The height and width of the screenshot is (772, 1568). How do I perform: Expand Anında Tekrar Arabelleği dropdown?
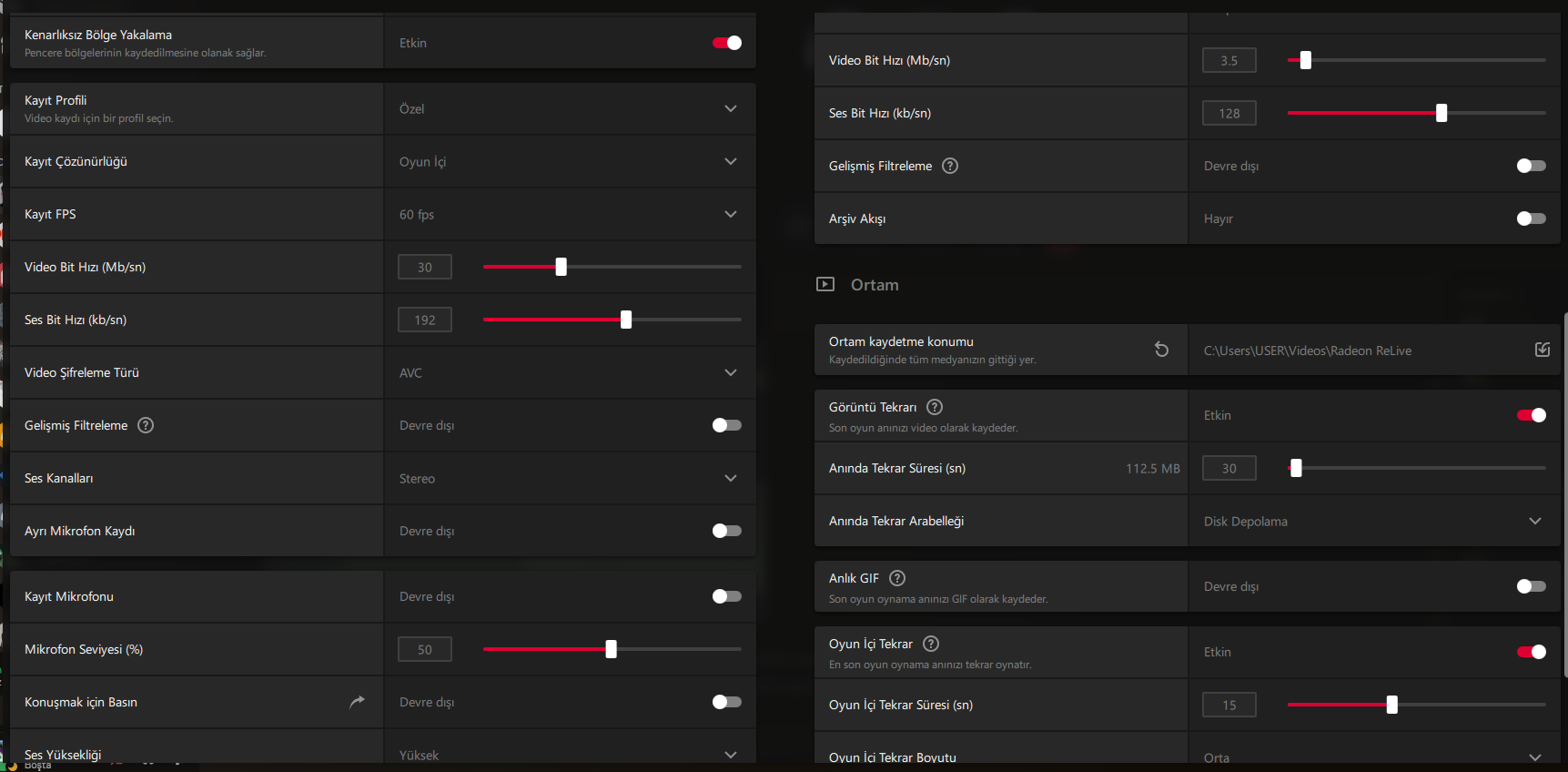click(x=1534, y=521)
